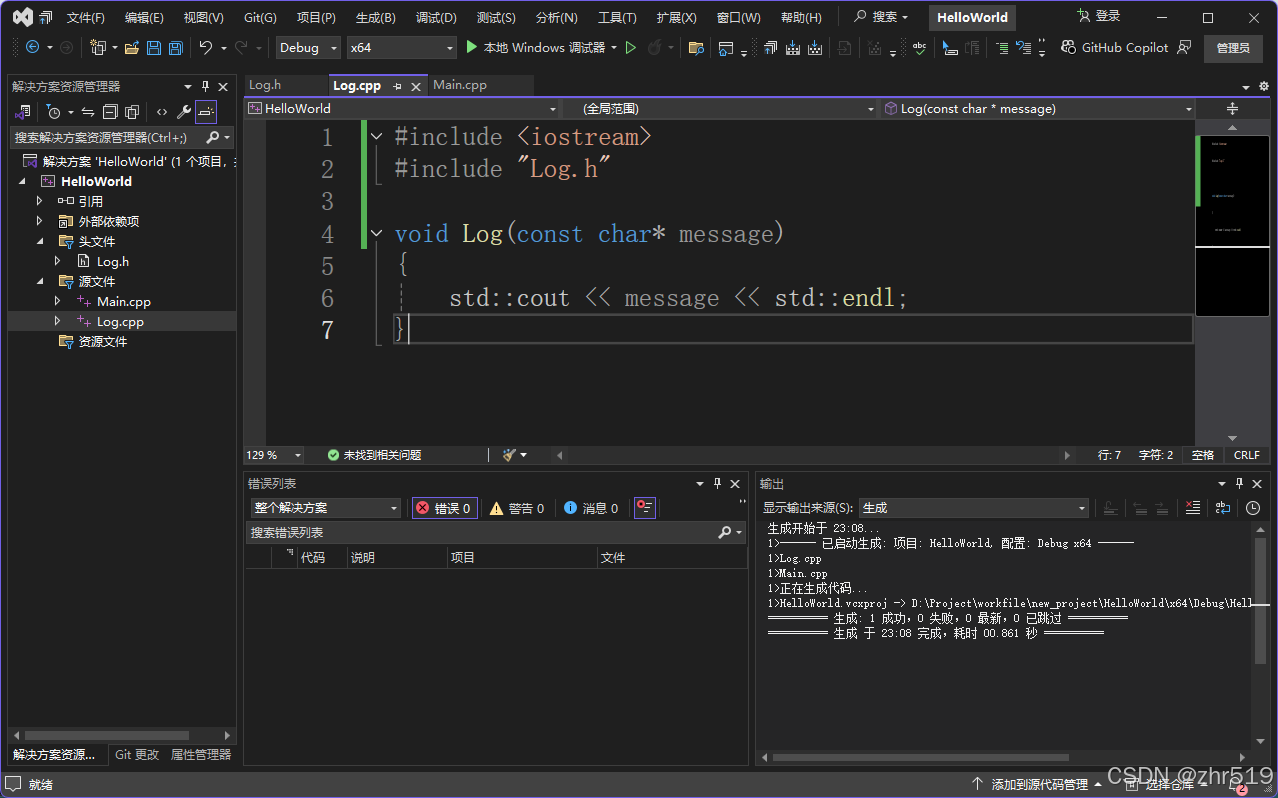Viewport: 1278px width, 798px height.
Task: Open the 工具(T) menu
Action: (617, 16)
